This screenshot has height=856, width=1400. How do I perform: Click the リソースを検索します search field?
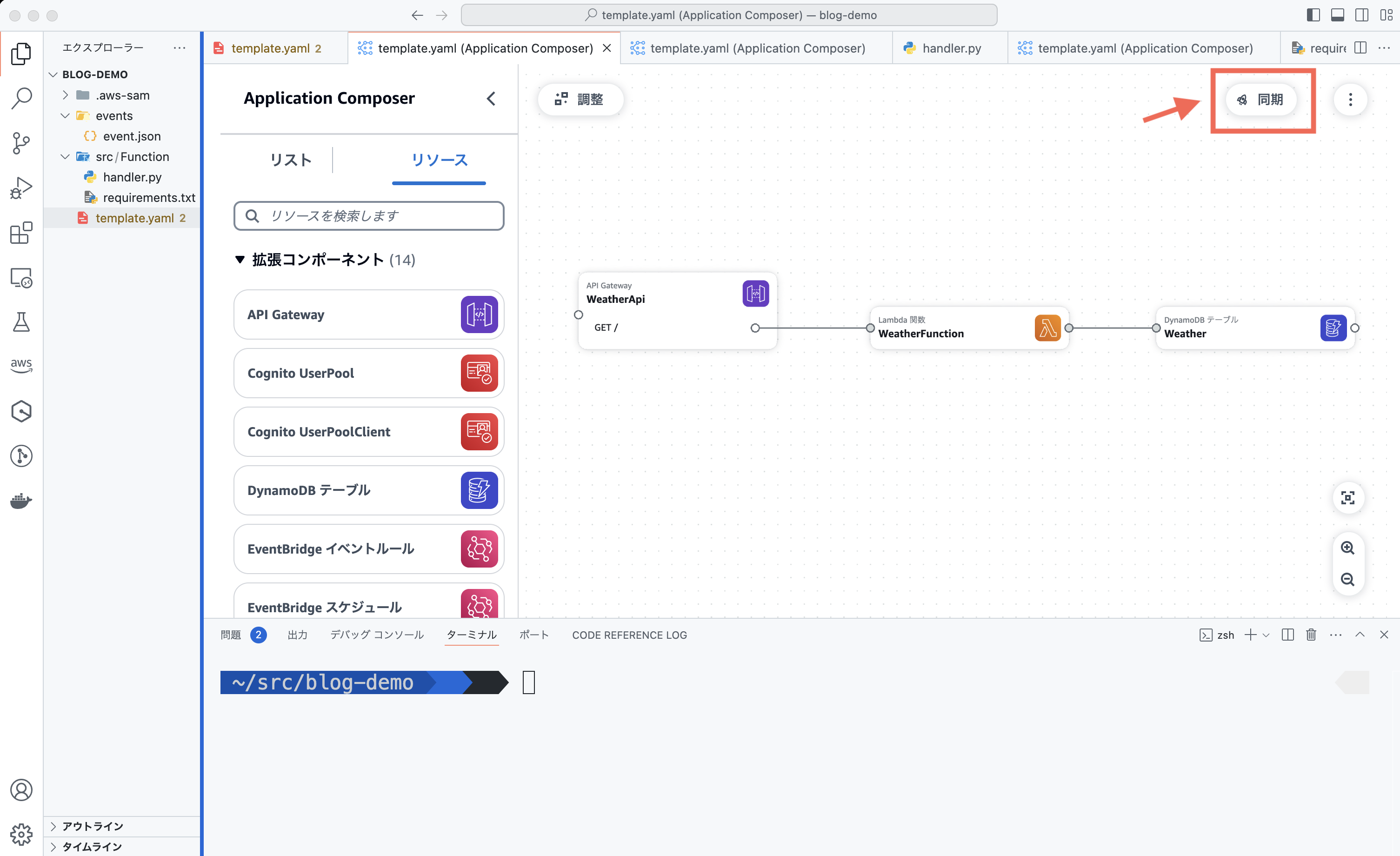tap(369, 216)
